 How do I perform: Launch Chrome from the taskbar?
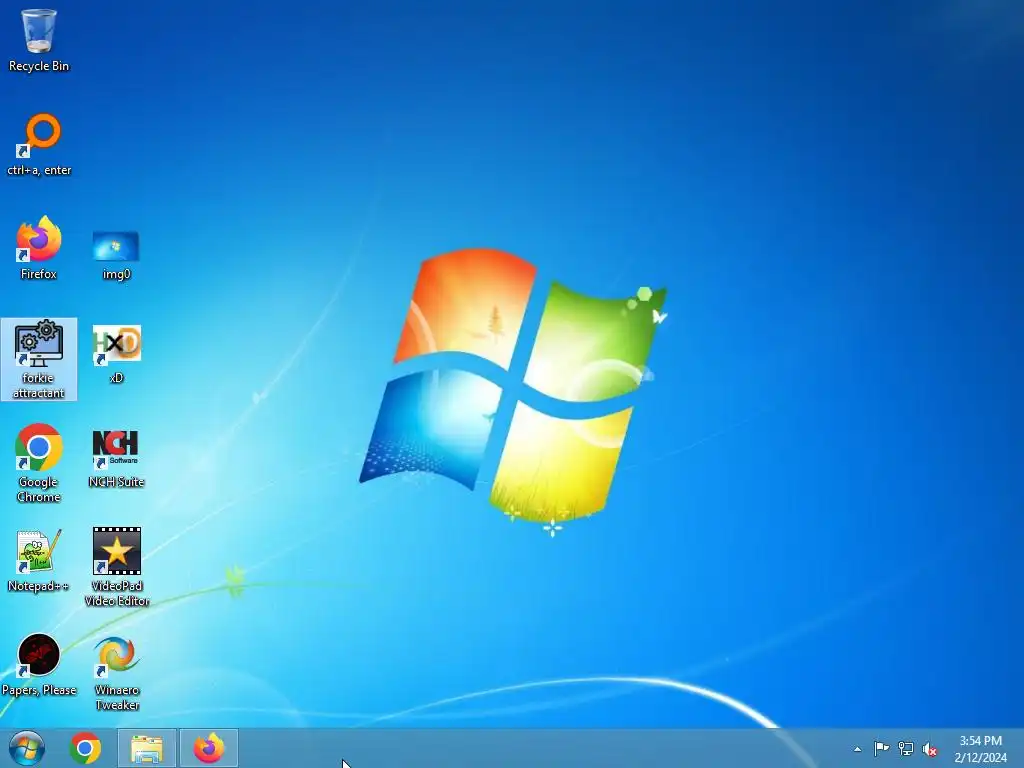(x=86, y=748)
